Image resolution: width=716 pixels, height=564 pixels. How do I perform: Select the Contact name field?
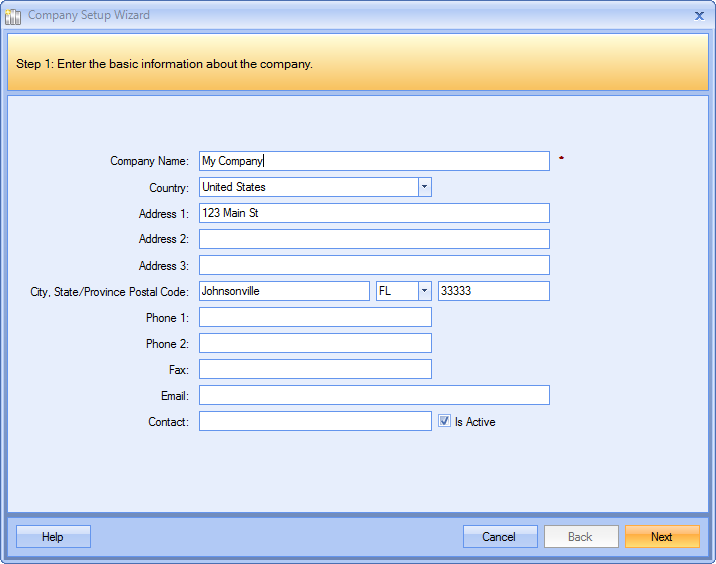tap(315, 421)
